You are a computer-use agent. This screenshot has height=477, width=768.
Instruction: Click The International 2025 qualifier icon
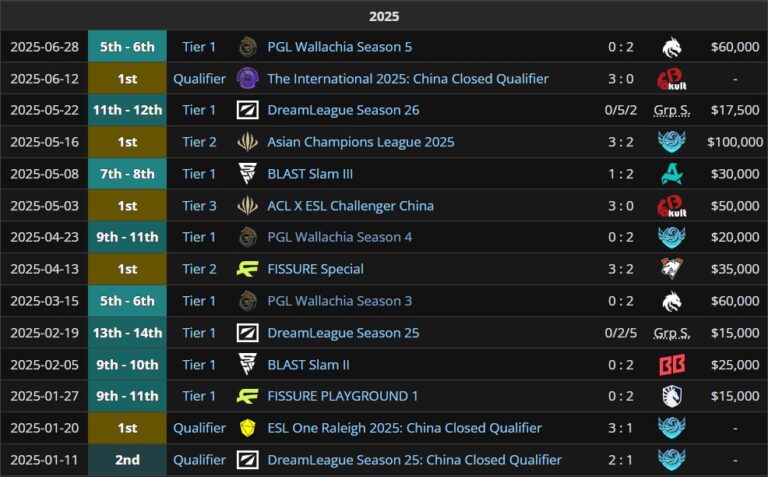[248, 79]
